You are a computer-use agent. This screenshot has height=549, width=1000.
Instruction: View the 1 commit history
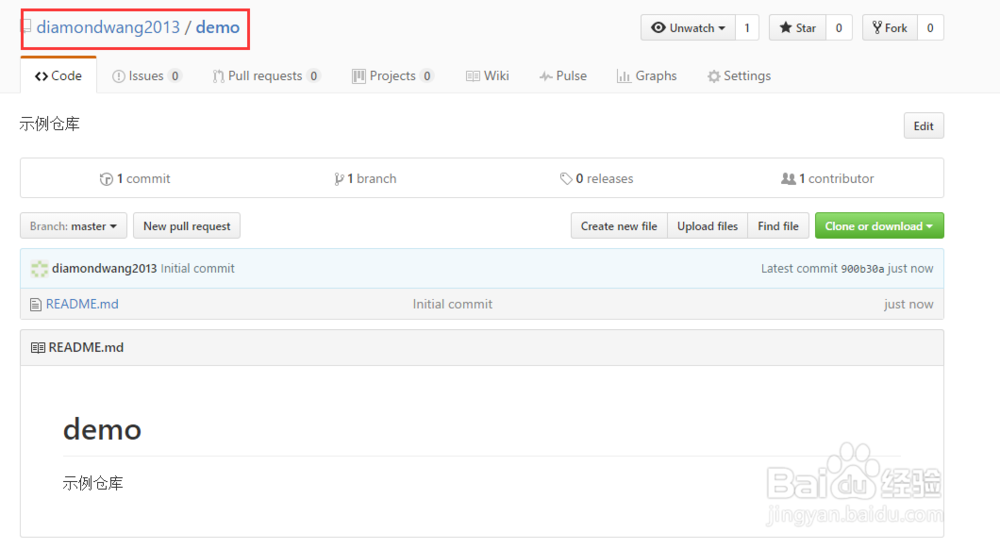click(x=135, y=179)
